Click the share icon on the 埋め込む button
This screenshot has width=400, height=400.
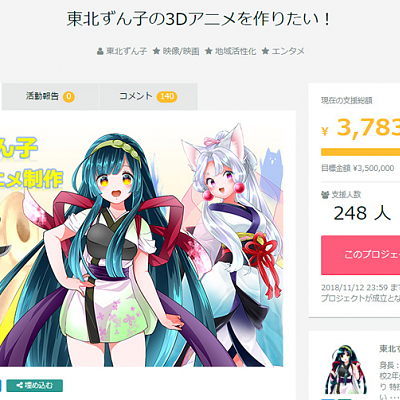[x=20, y=386]
